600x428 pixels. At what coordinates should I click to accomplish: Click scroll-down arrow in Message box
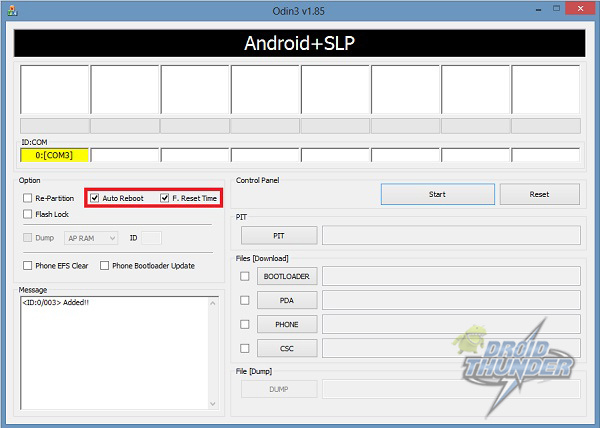pyautogui.click(x=213, y=404)
